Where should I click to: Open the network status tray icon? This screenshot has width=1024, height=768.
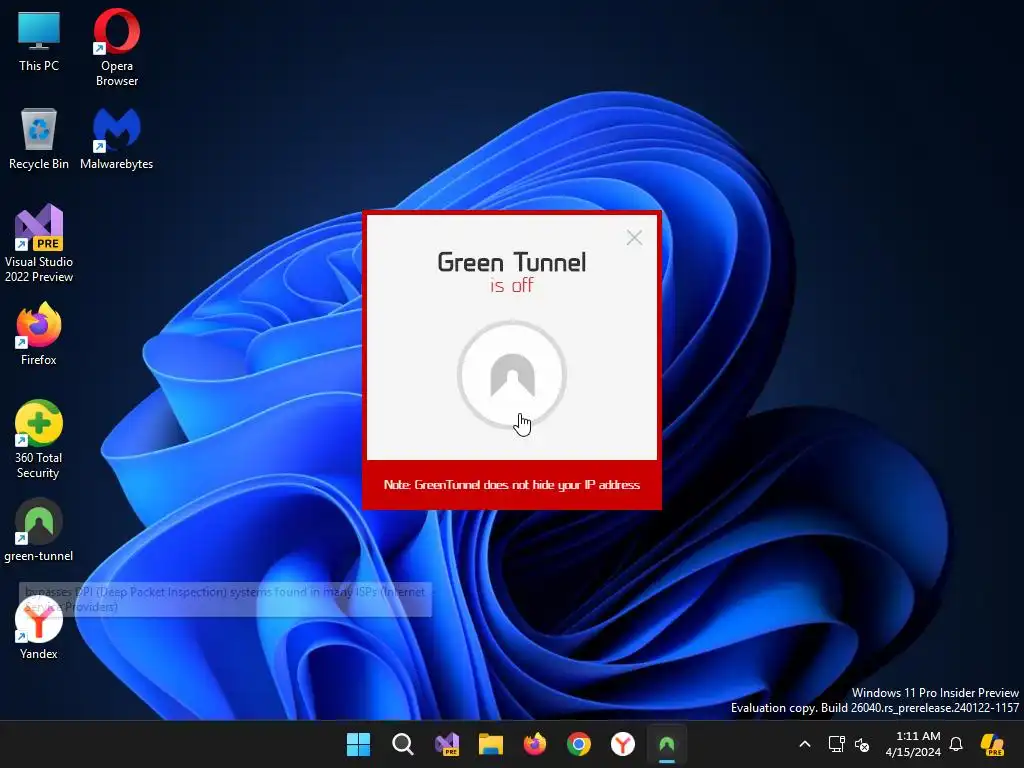click(837, 744)
